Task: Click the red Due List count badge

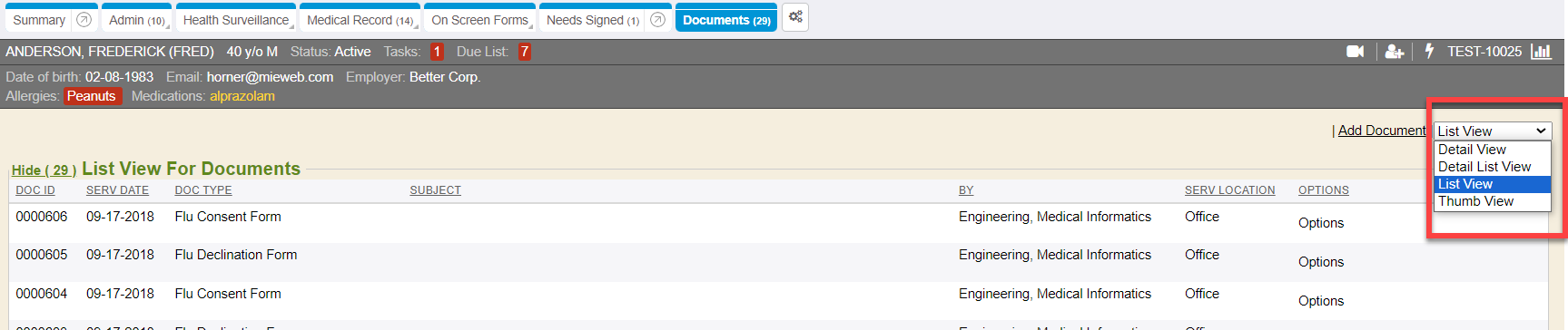Action: coord(524,52)
